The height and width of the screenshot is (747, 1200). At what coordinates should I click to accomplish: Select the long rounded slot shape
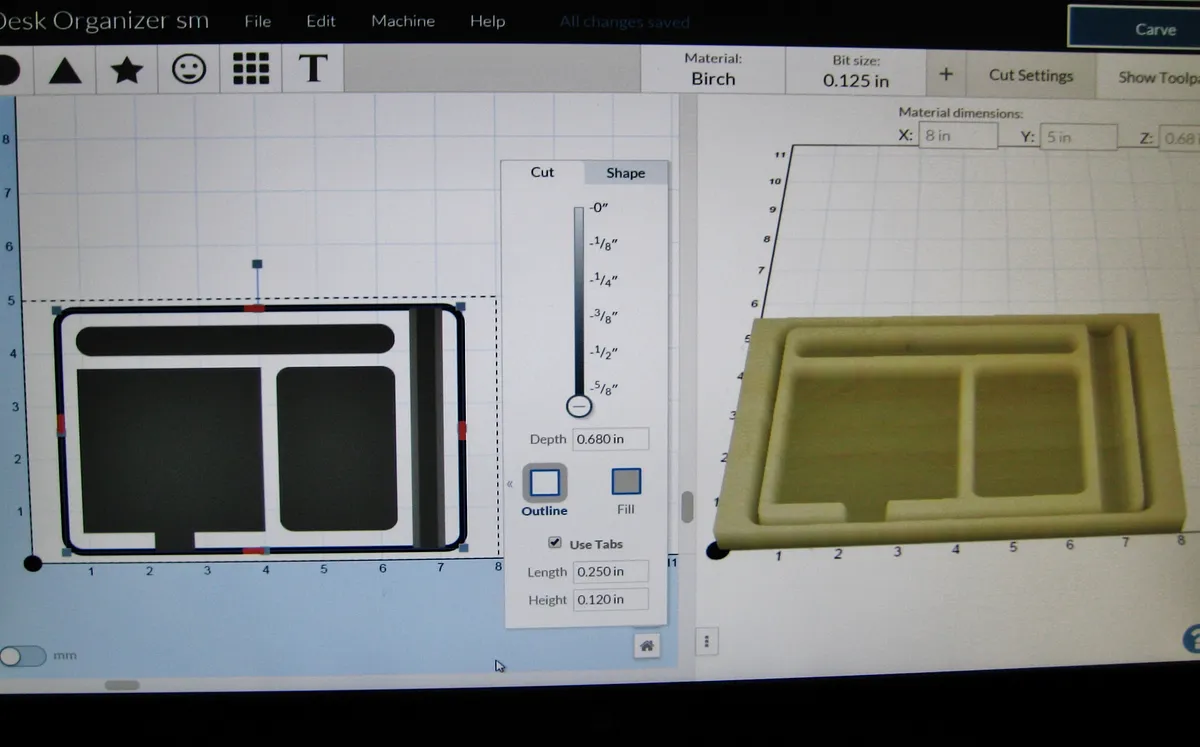[235, 339]
